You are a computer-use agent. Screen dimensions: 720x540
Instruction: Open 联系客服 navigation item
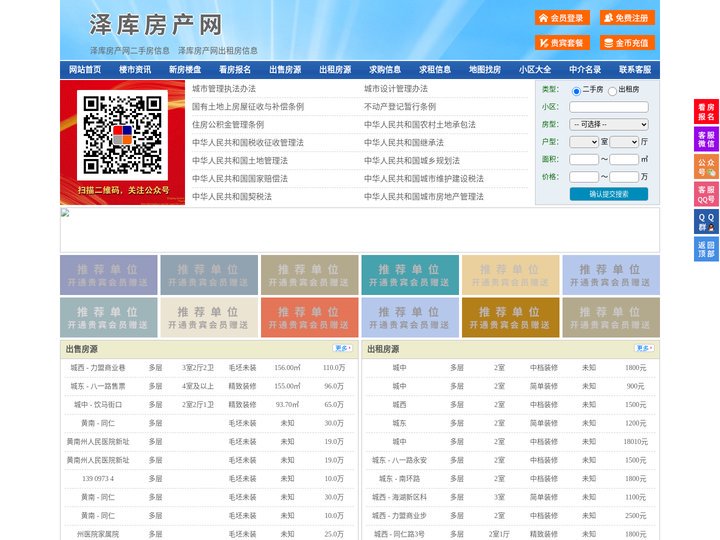[x=635, y=70]
